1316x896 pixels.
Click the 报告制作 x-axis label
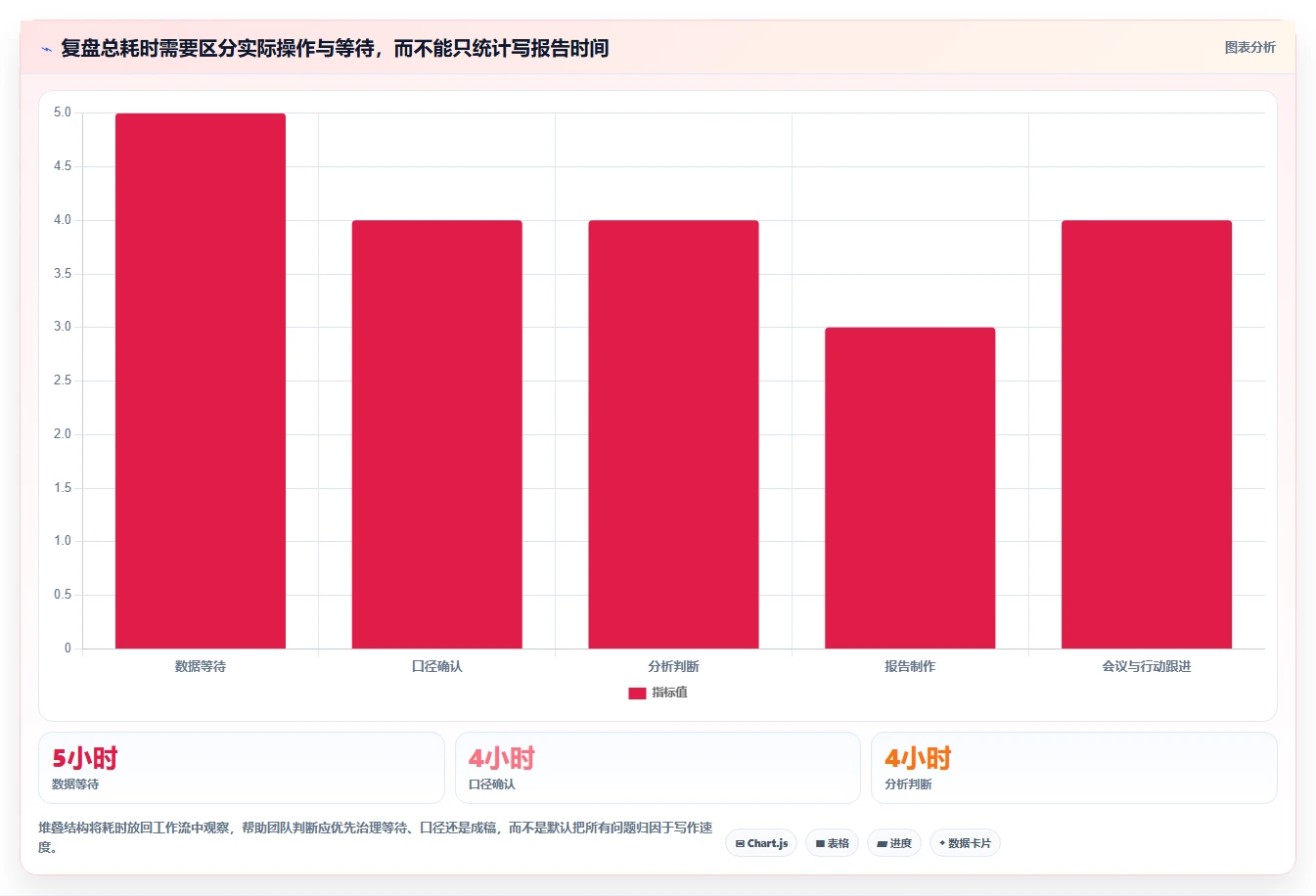910,666
